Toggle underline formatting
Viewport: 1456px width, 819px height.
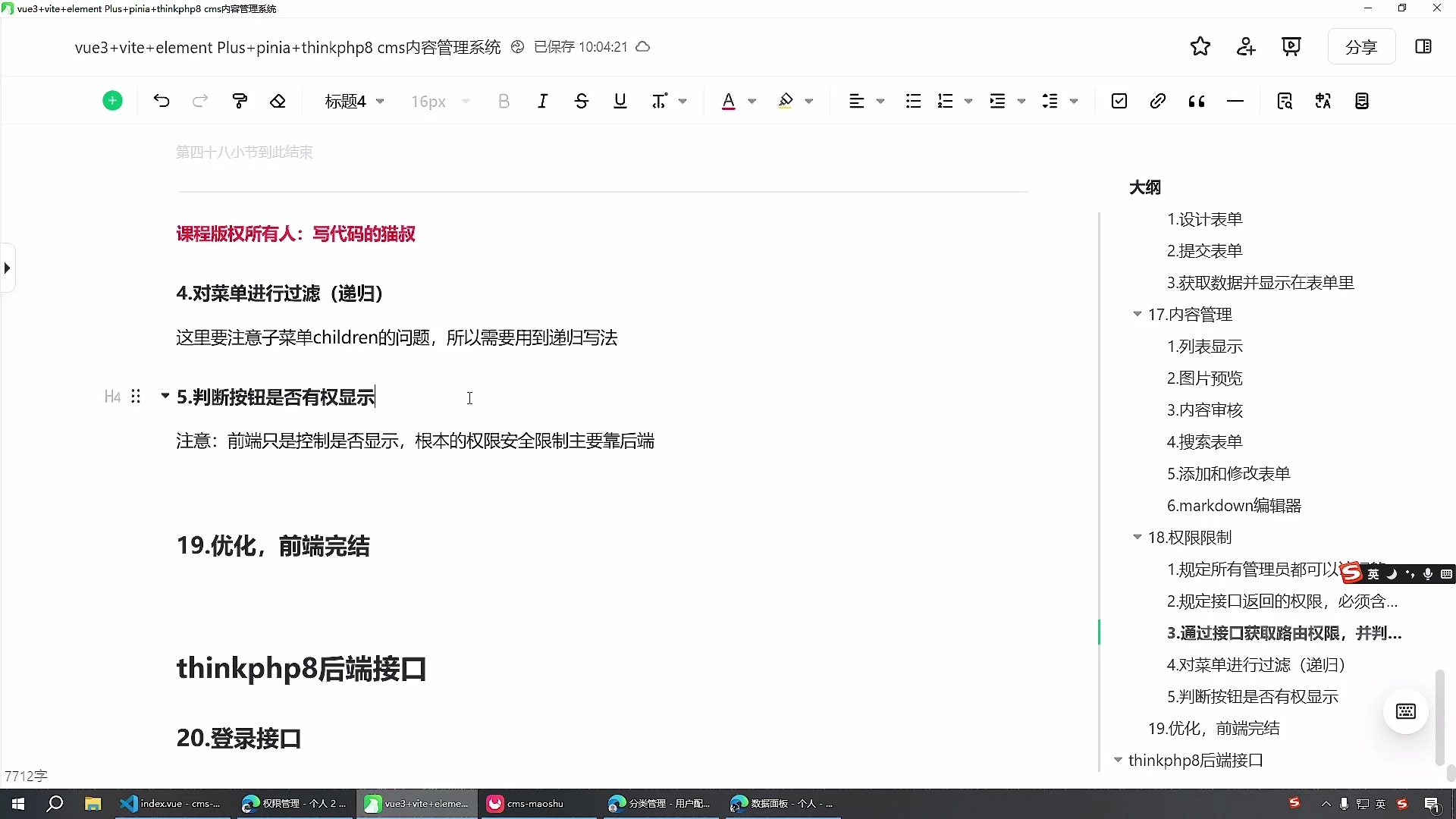click(620, 101)
